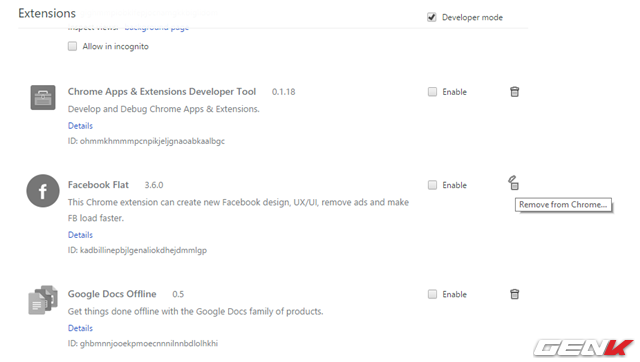
Task: Click the GENK watermark logo
Action: (x=584, y=348)
